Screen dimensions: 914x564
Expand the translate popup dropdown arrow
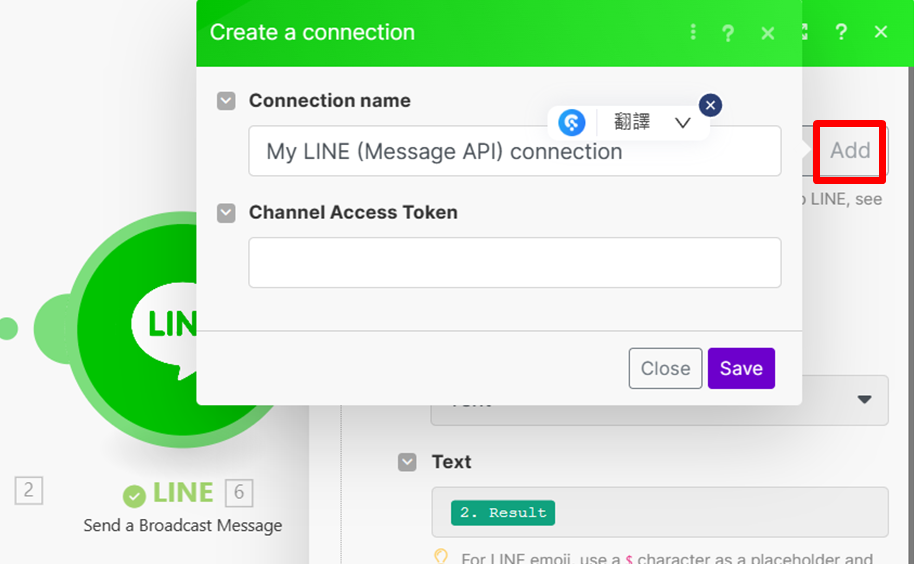tap(683, 123)
